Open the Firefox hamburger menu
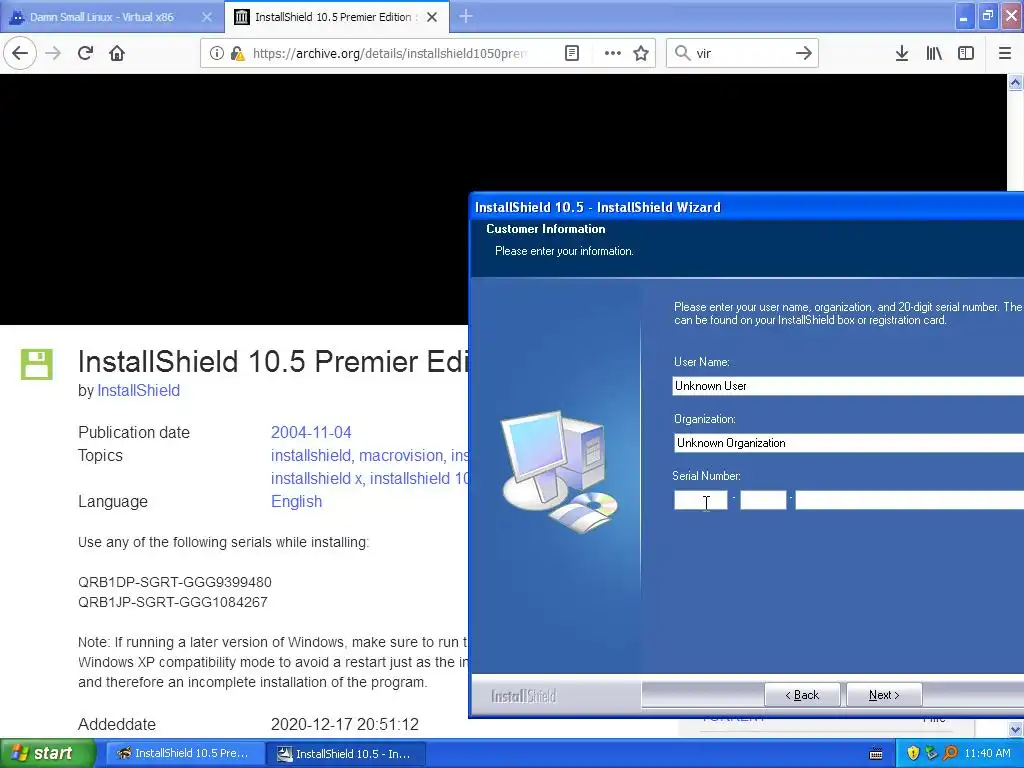 1005,53
